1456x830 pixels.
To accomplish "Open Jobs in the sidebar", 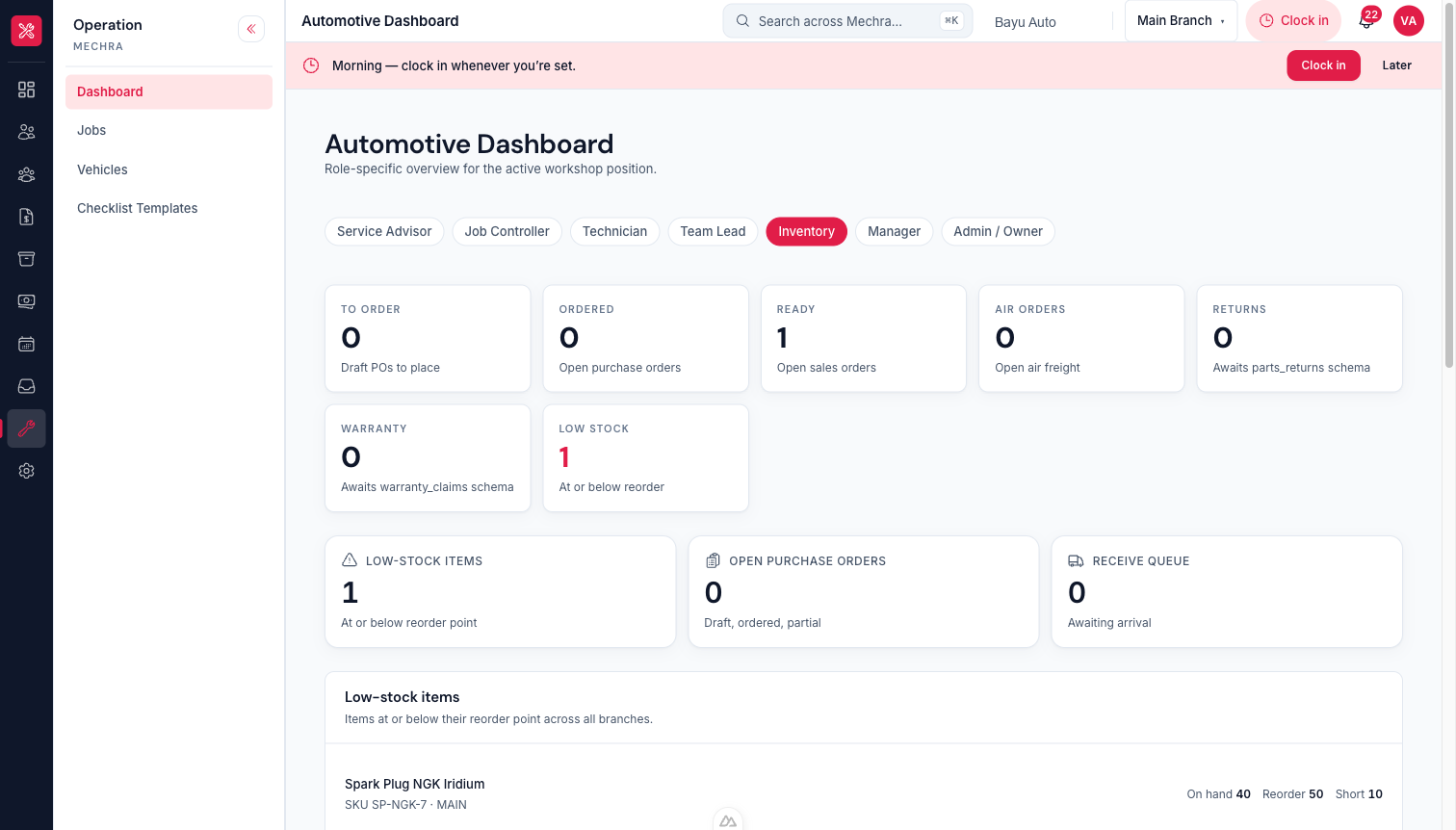I will click(x=169, y=130).
